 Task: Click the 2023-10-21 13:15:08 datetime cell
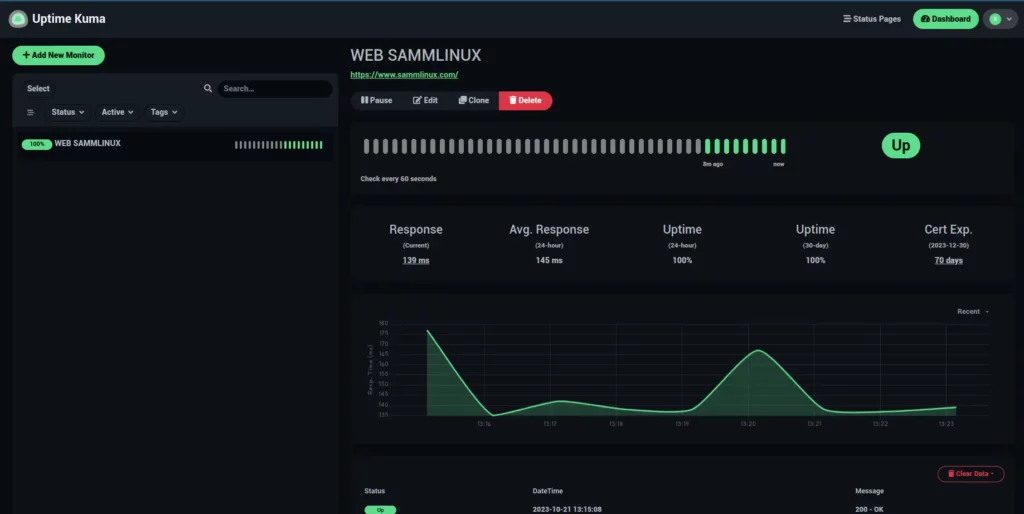567,509
